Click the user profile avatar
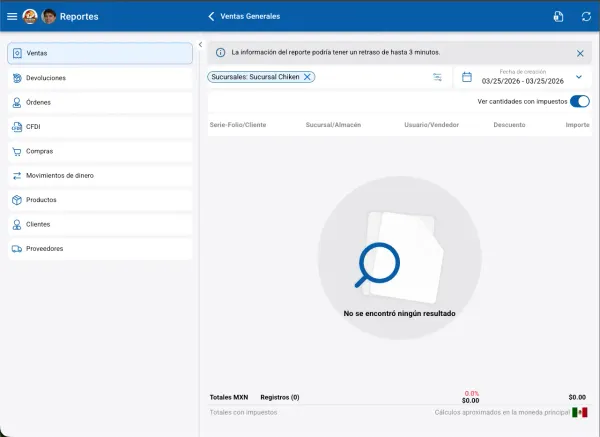The image size is (600, 437). tap(48, 16)
